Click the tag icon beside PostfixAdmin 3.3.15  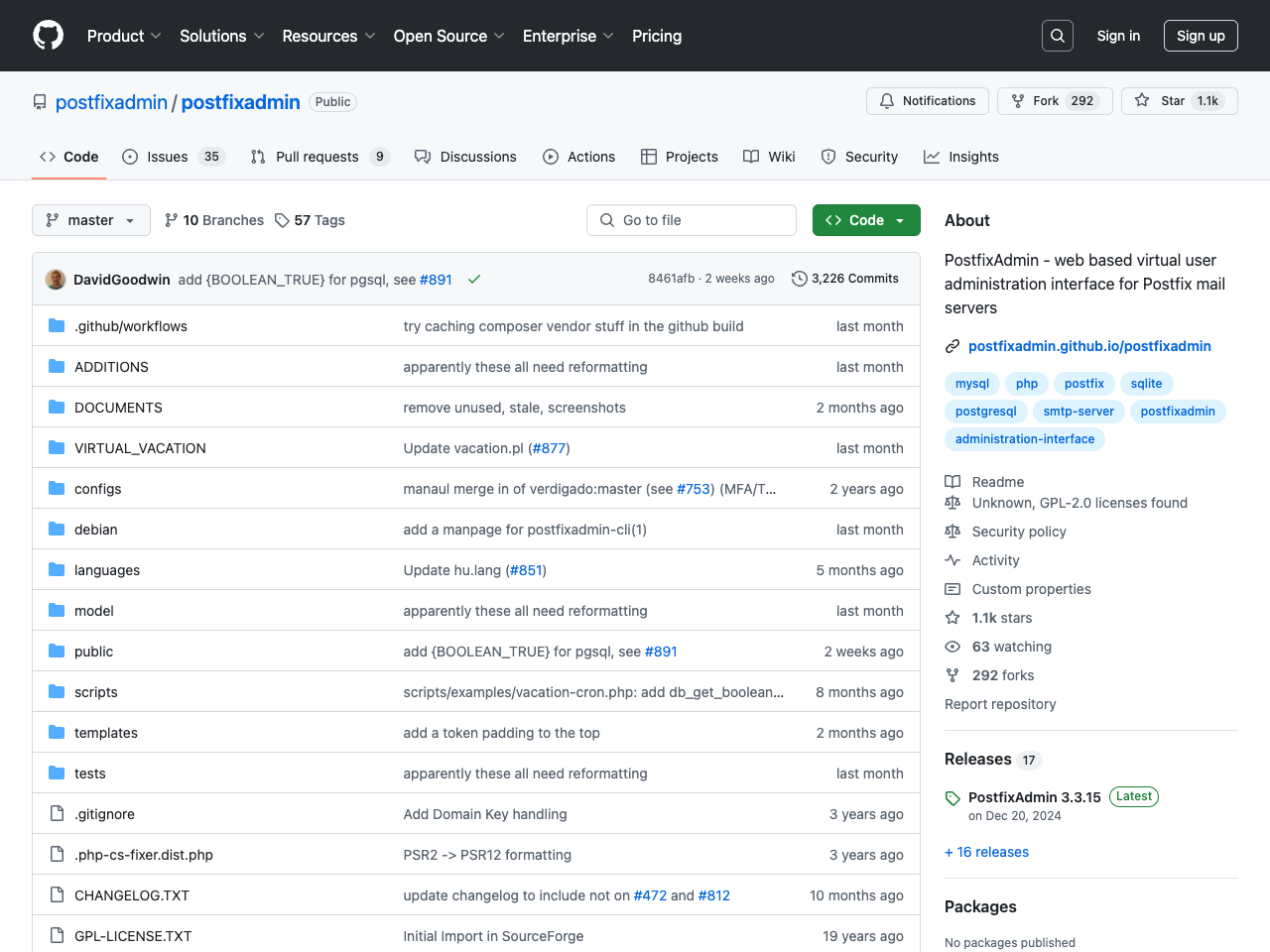coord(952,798)
